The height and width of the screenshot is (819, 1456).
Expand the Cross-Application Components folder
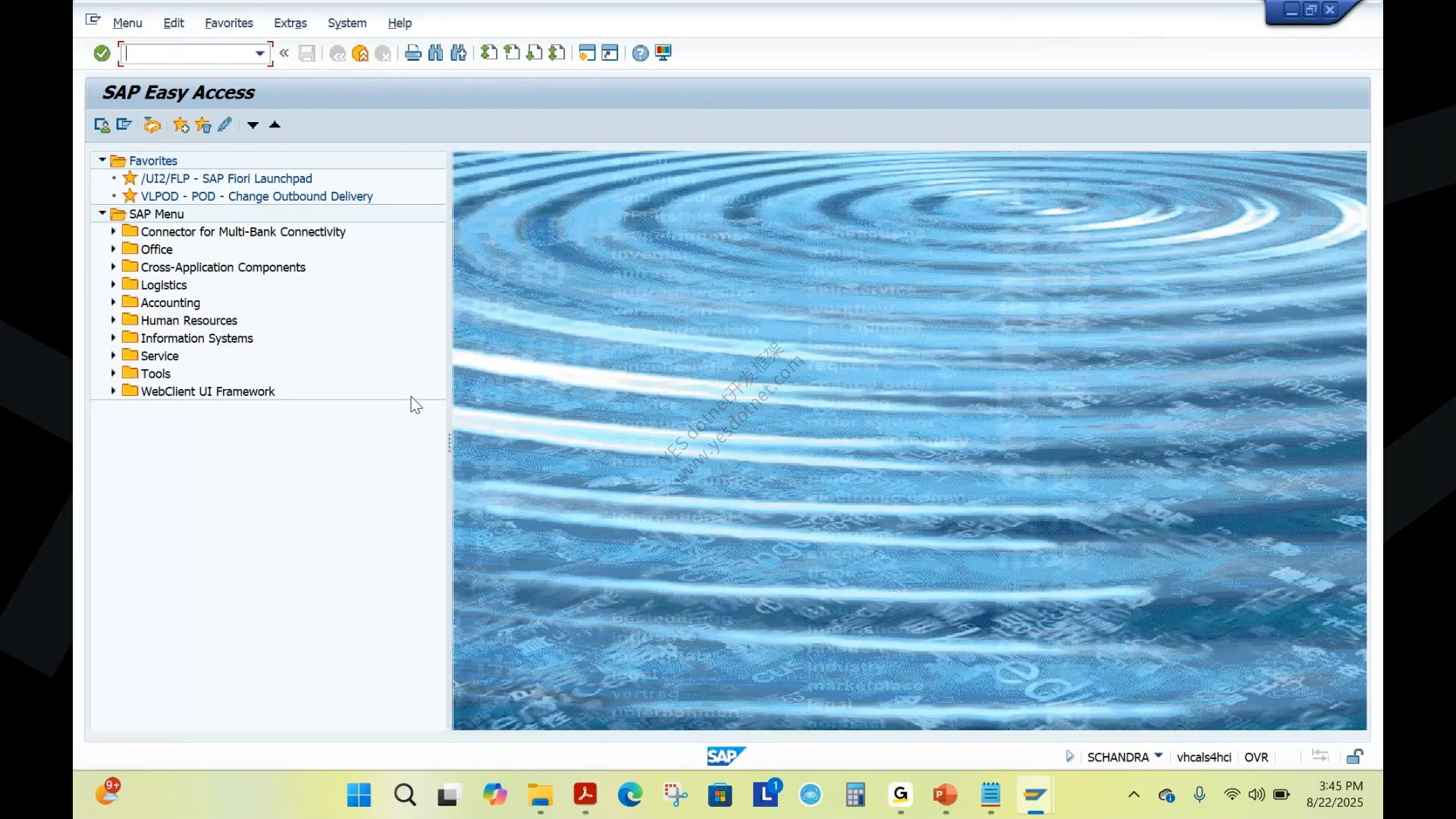point(114,266)
